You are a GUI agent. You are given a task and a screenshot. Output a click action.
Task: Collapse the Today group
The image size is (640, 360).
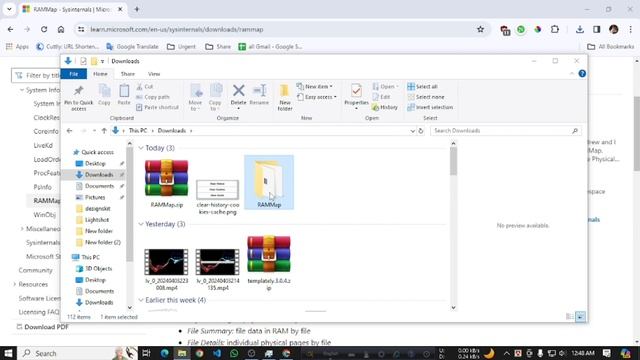141,148
